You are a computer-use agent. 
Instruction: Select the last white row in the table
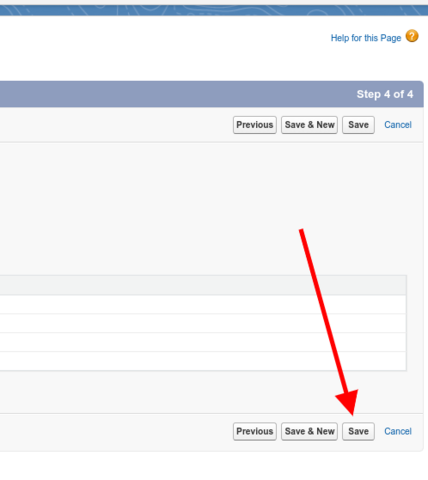[203, 361]
